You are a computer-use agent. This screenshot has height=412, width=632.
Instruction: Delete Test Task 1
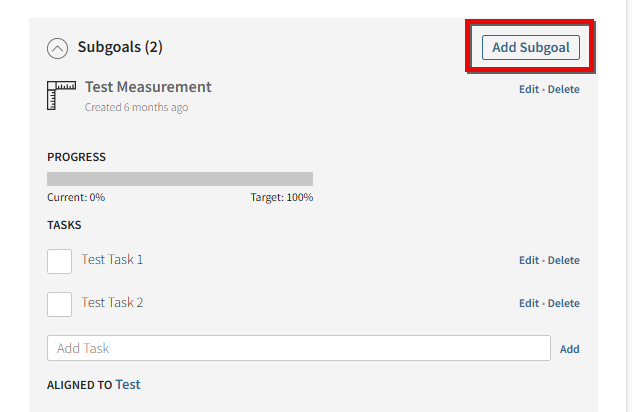point(563,260)
